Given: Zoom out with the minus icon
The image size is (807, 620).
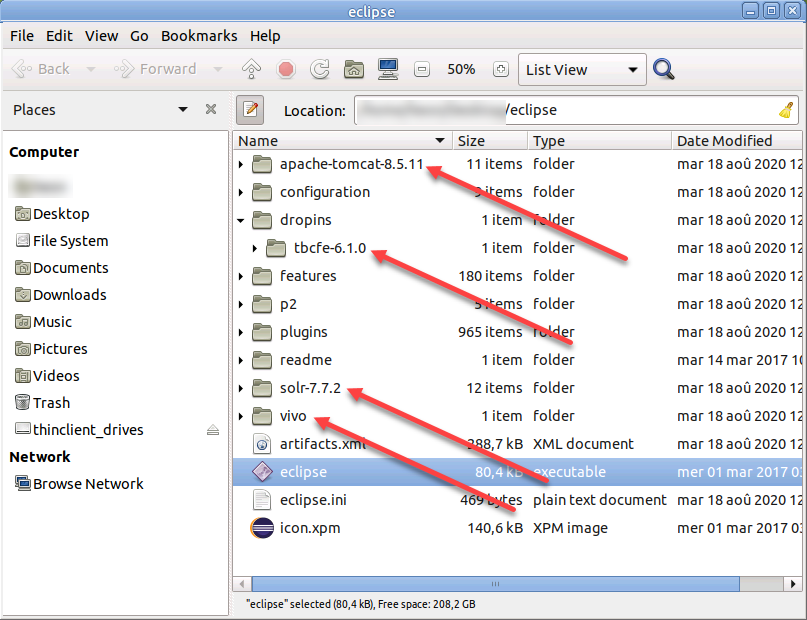Looking at the screenshot, I should pyautogui.click(x=422, y=69).
